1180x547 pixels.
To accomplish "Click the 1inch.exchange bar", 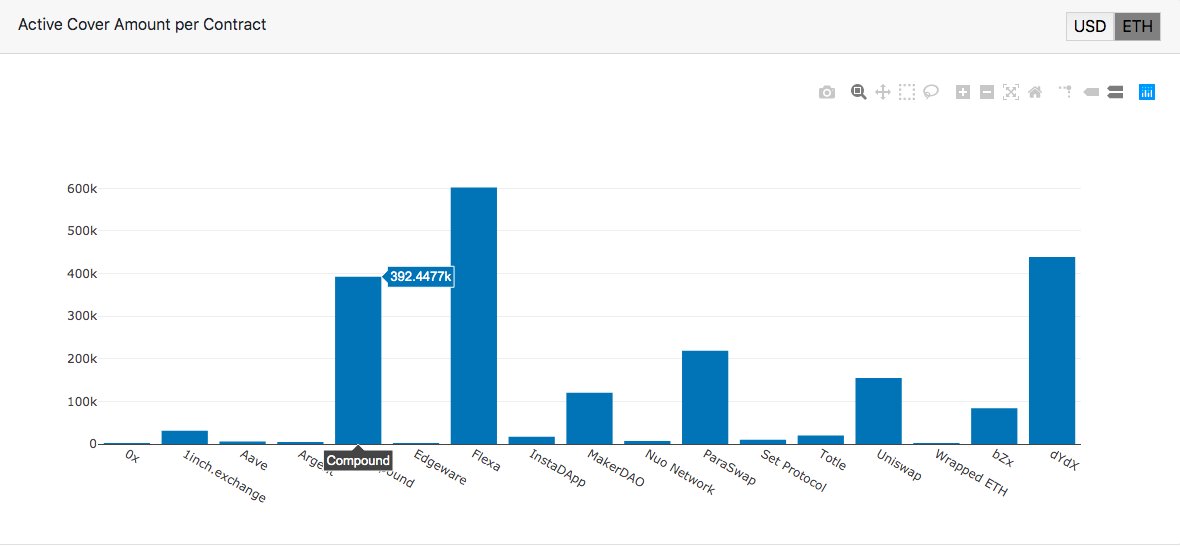I will [184, 437].
